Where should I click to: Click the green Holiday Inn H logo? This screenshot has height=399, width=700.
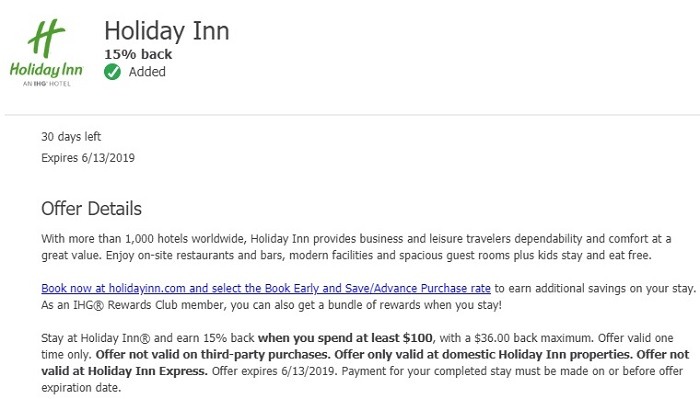click(x=46, y=38)
